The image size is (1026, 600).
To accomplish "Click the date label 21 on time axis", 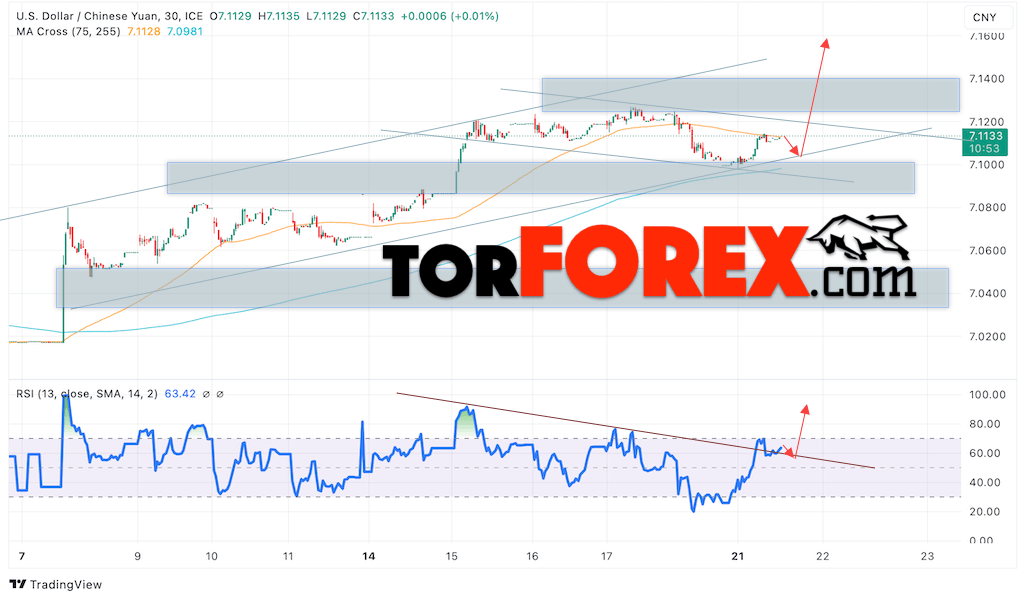I will coord(738,556).
